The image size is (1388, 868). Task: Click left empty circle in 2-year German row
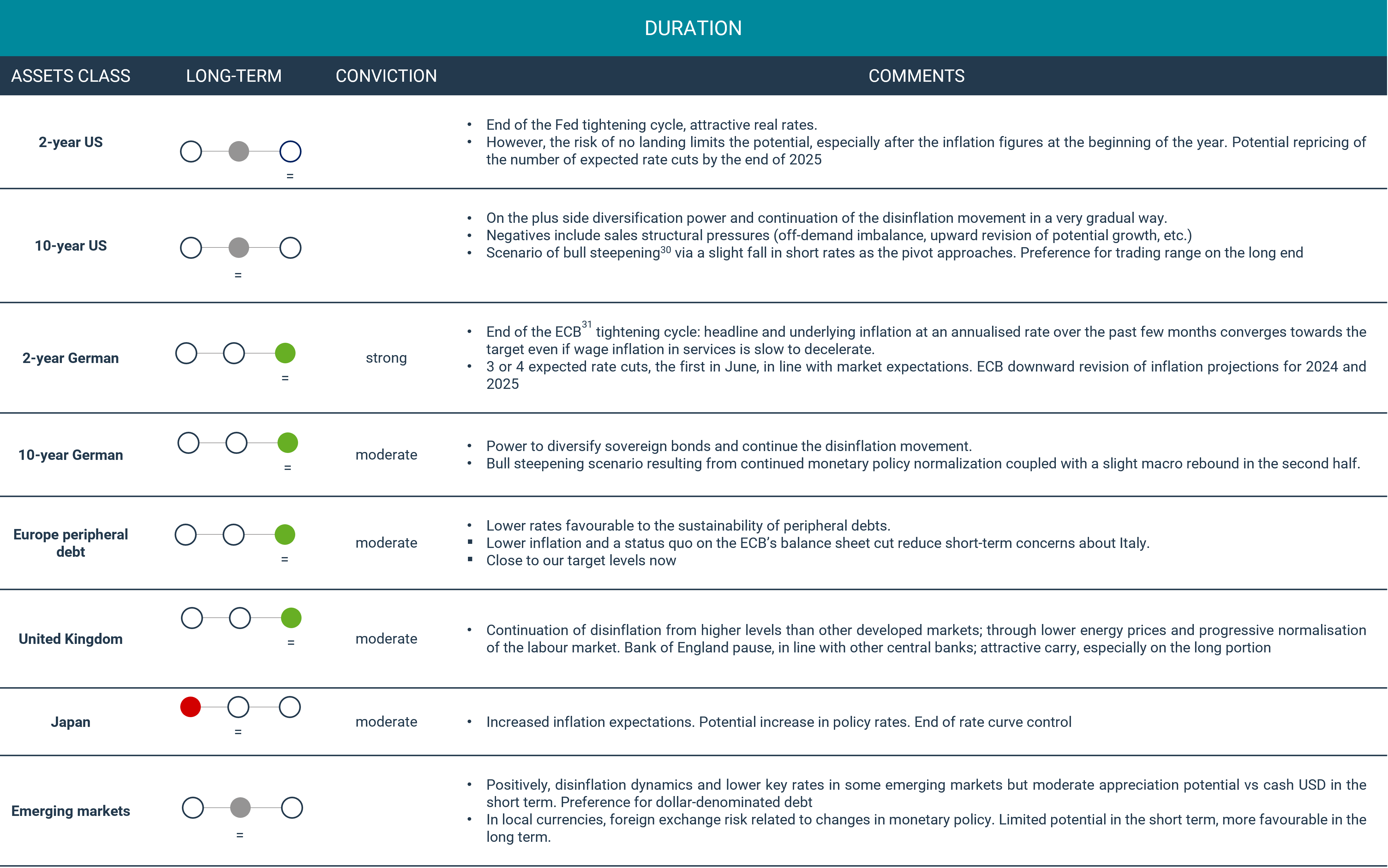[x=186, y=353]
